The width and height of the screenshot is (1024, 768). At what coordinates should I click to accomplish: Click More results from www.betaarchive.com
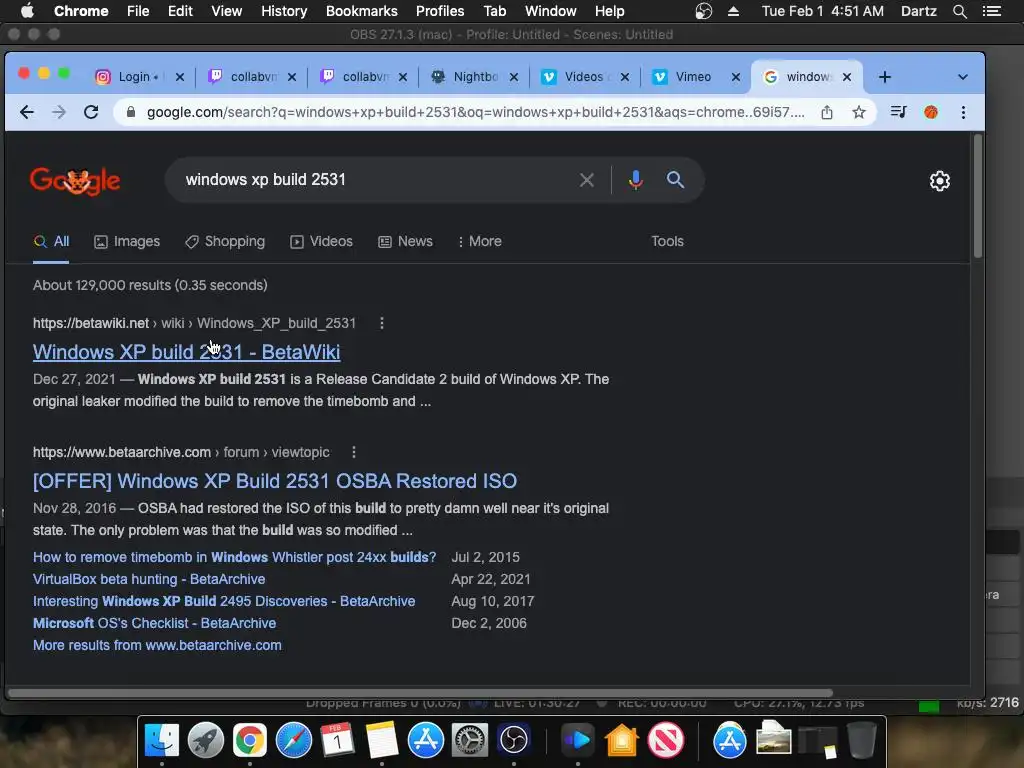[x=157, y=645]
